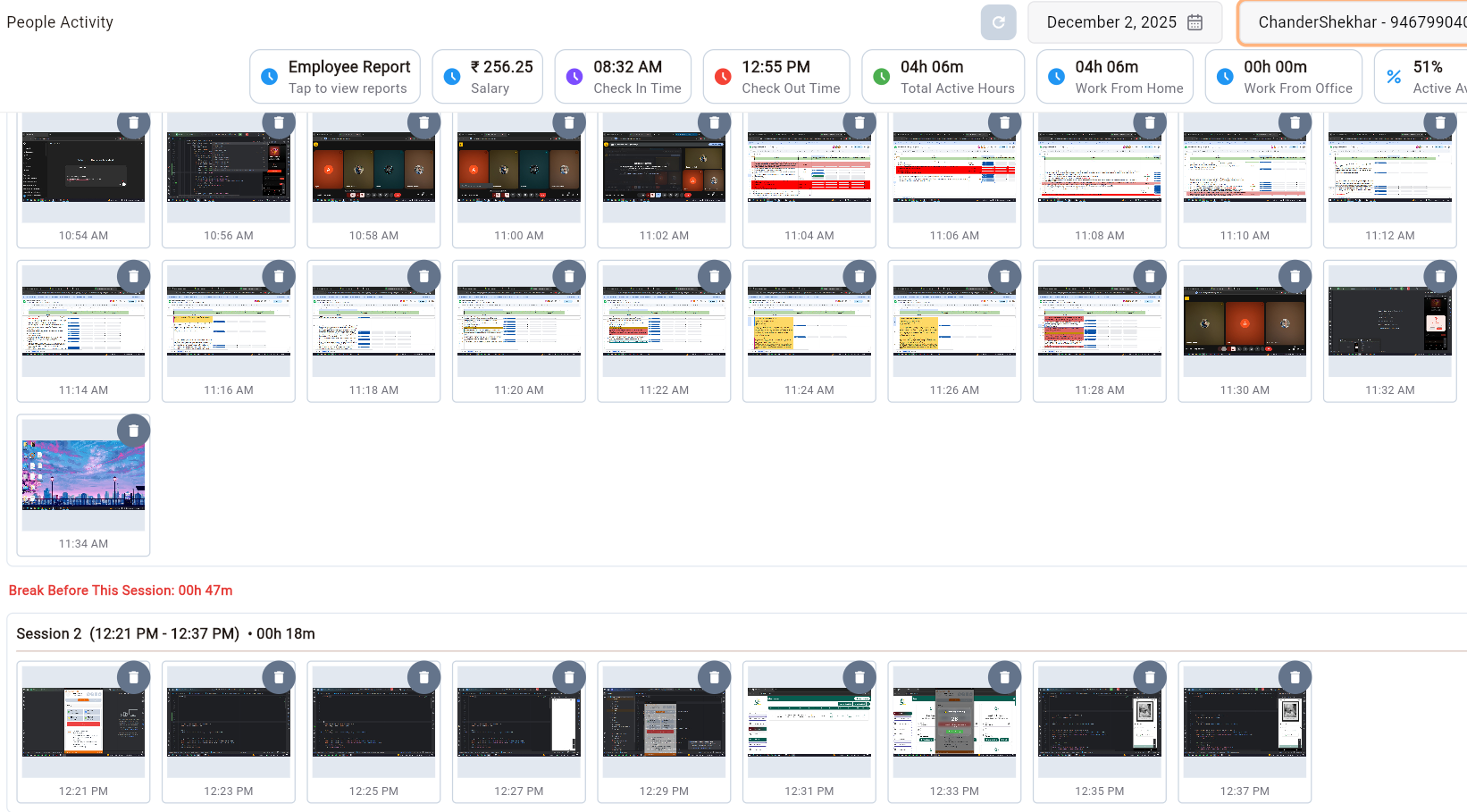Click the refresh icon beside the date
The height and width of the screenshot is (812, 1467).
(998, 22)
